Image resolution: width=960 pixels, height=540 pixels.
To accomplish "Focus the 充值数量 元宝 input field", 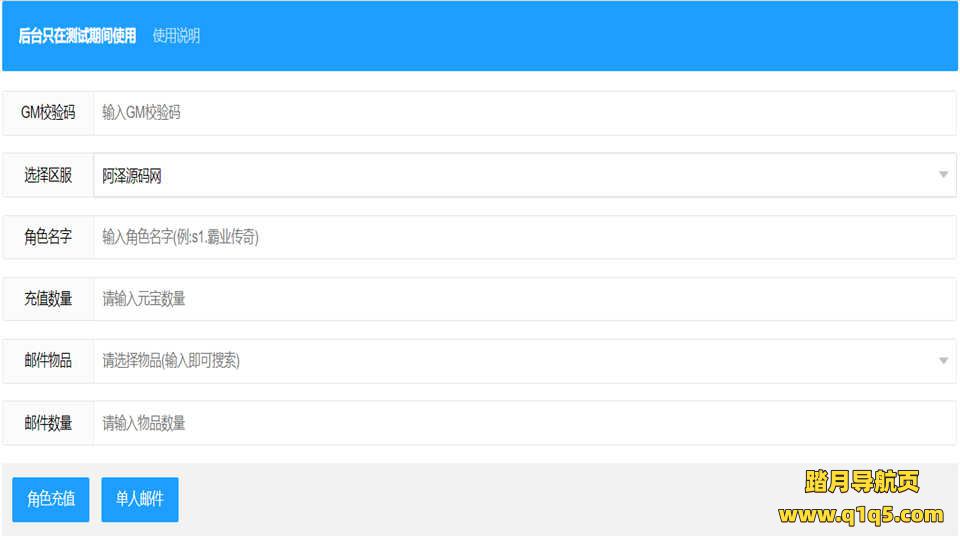I will [x=524, y=299].
